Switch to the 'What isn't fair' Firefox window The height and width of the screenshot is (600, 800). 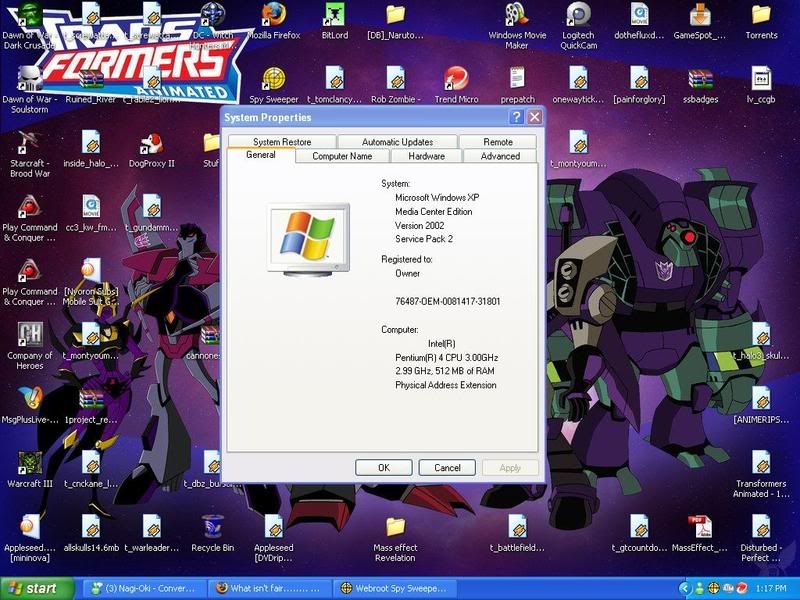270,588
